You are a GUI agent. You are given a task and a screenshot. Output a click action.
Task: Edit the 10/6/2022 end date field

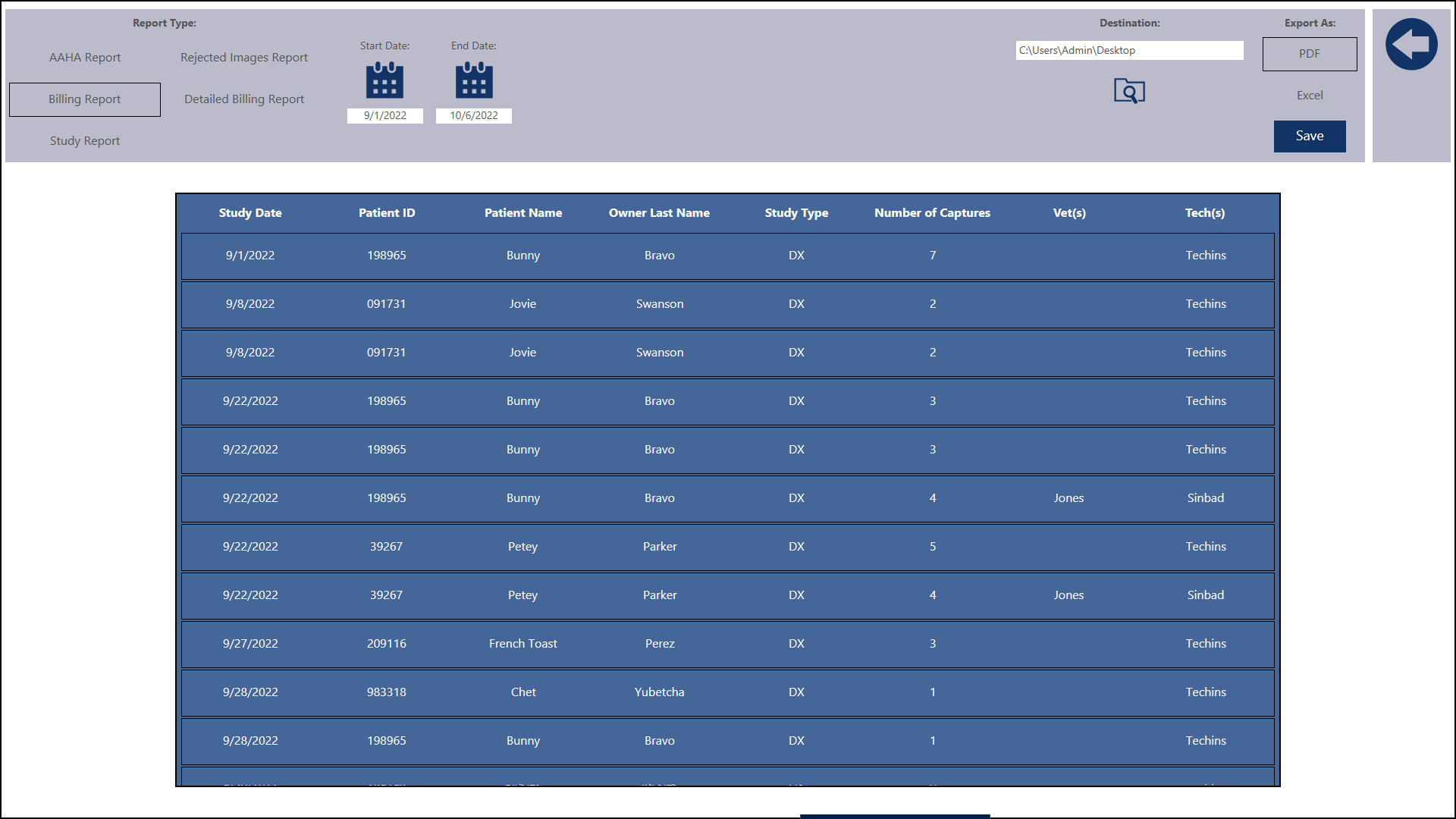[x=474, y=115]
